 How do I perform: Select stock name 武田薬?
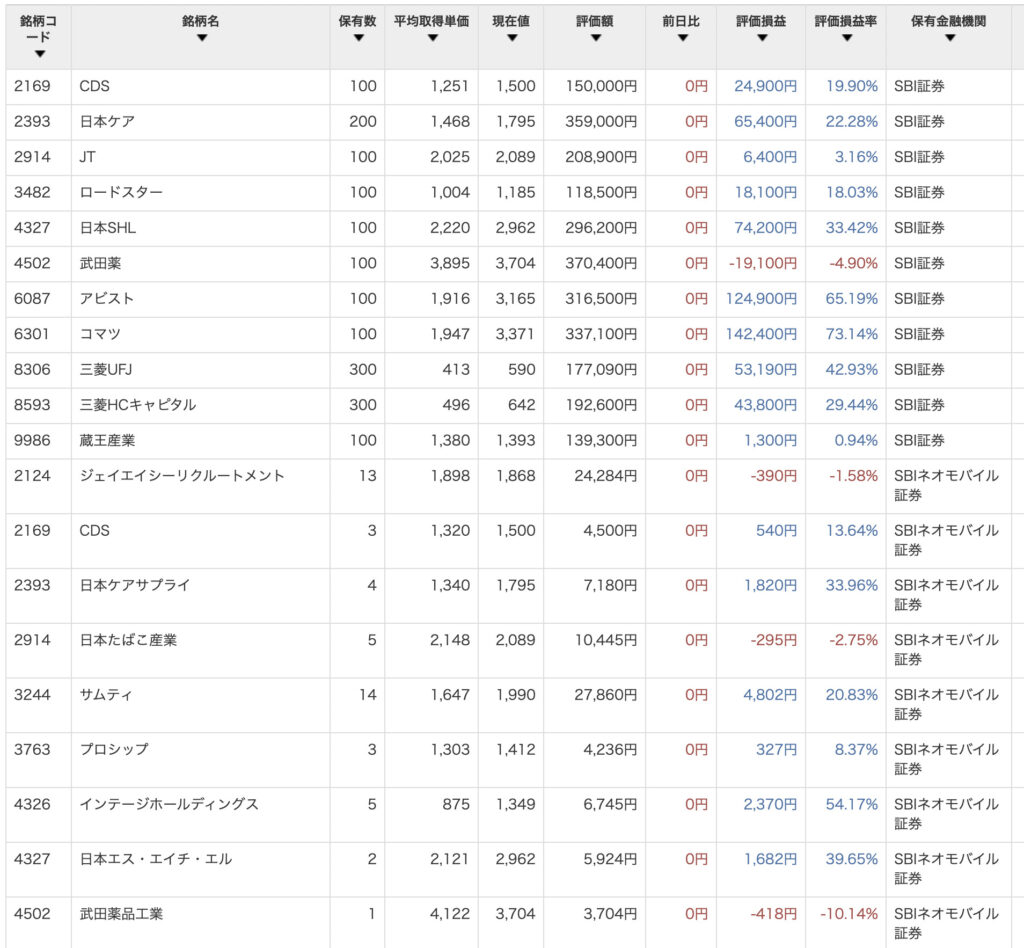coord(100,263)
